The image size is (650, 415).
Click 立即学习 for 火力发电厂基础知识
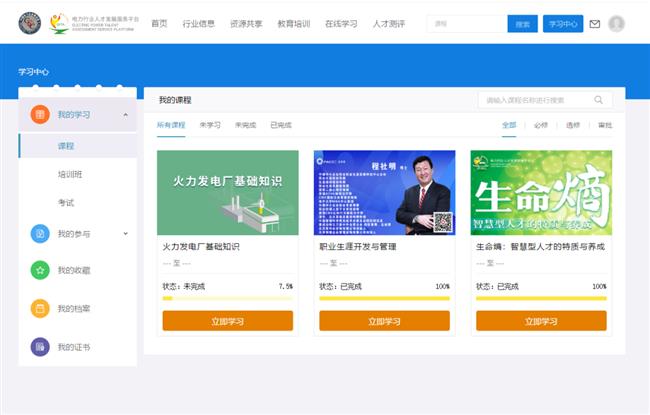tap(227, 321)
